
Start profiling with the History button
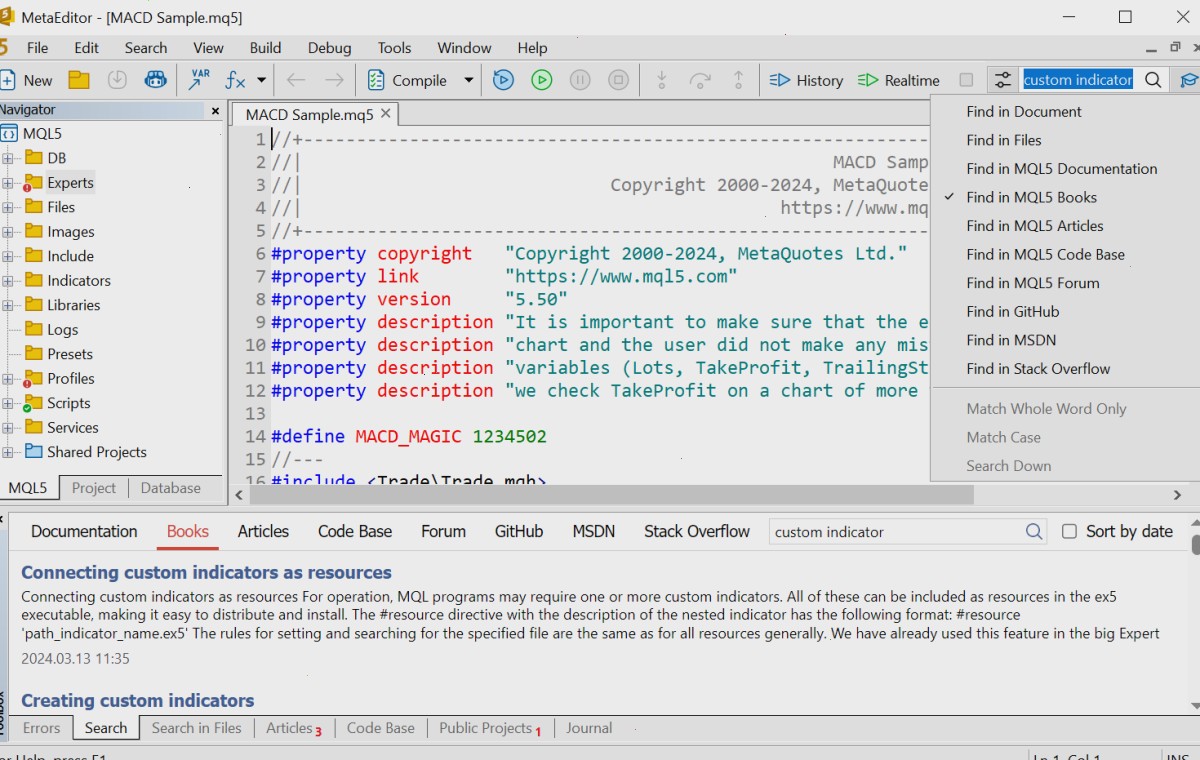(806, 80)
